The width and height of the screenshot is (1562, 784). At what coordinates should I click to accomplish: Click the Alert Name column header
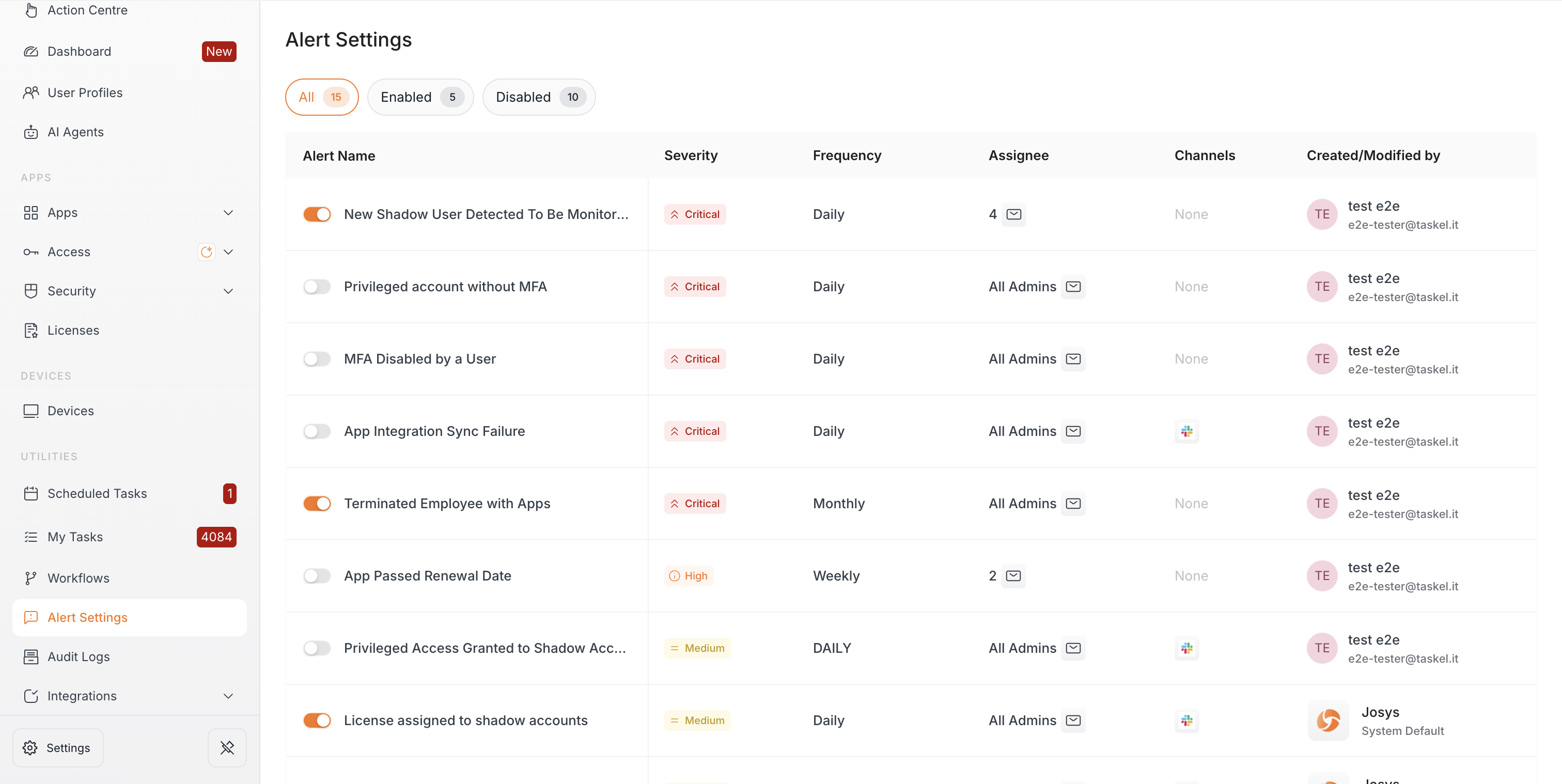click(x=338, y=156)
